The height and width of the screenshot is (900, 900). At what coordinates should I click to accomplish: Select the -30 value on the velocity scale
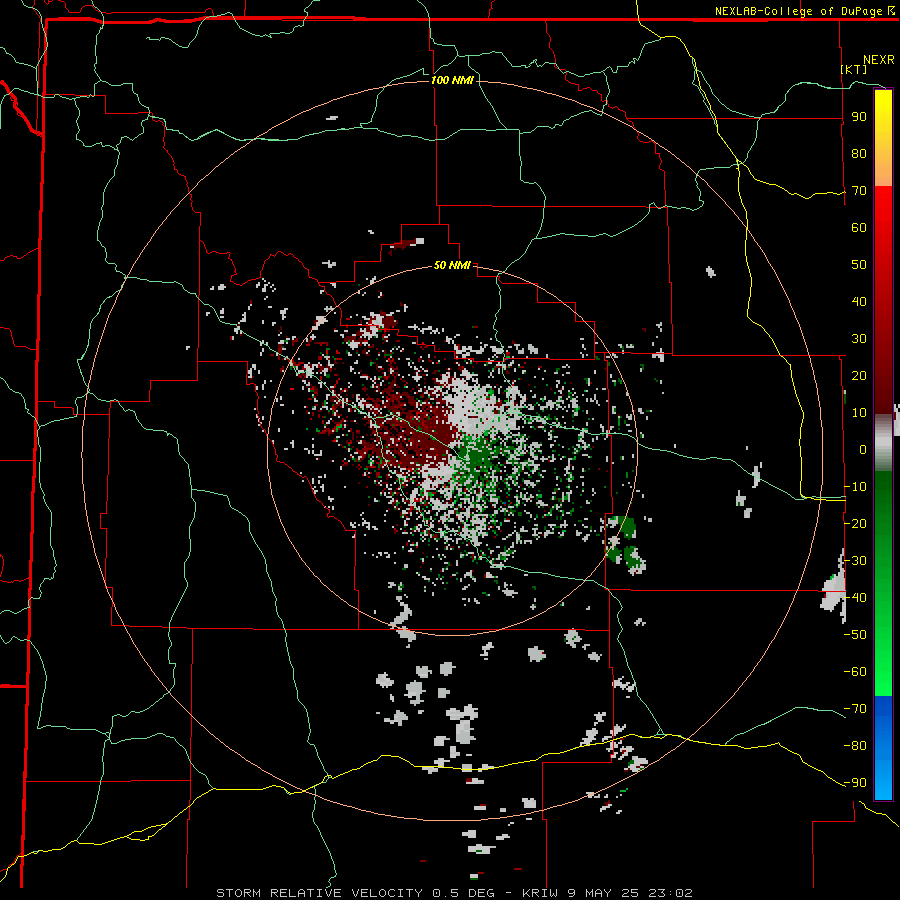tap(855, 561)
